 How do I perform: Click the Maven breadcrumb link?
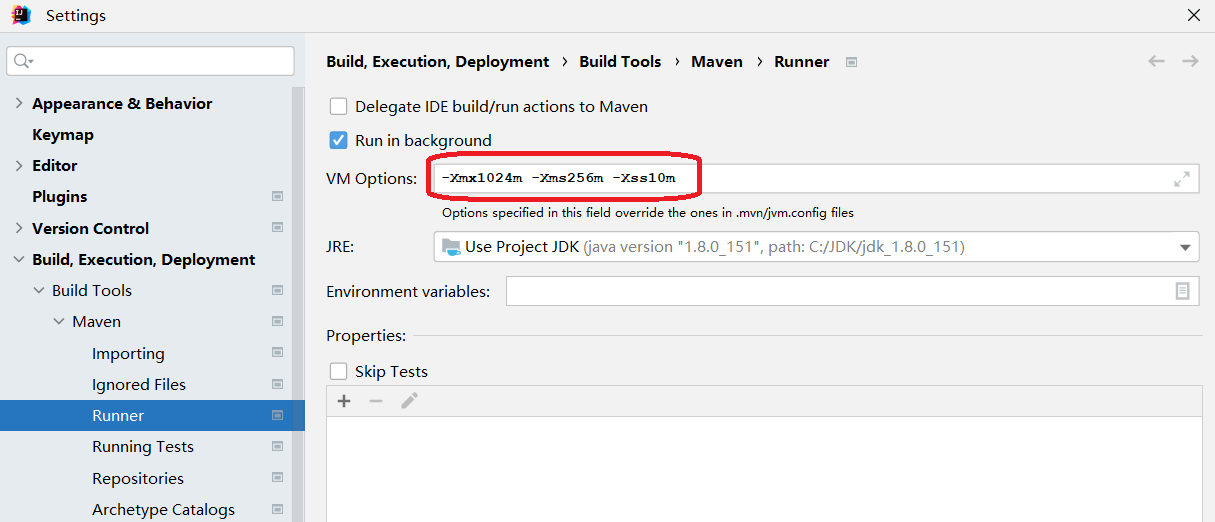pyautogui.click(x=717, y=62)
